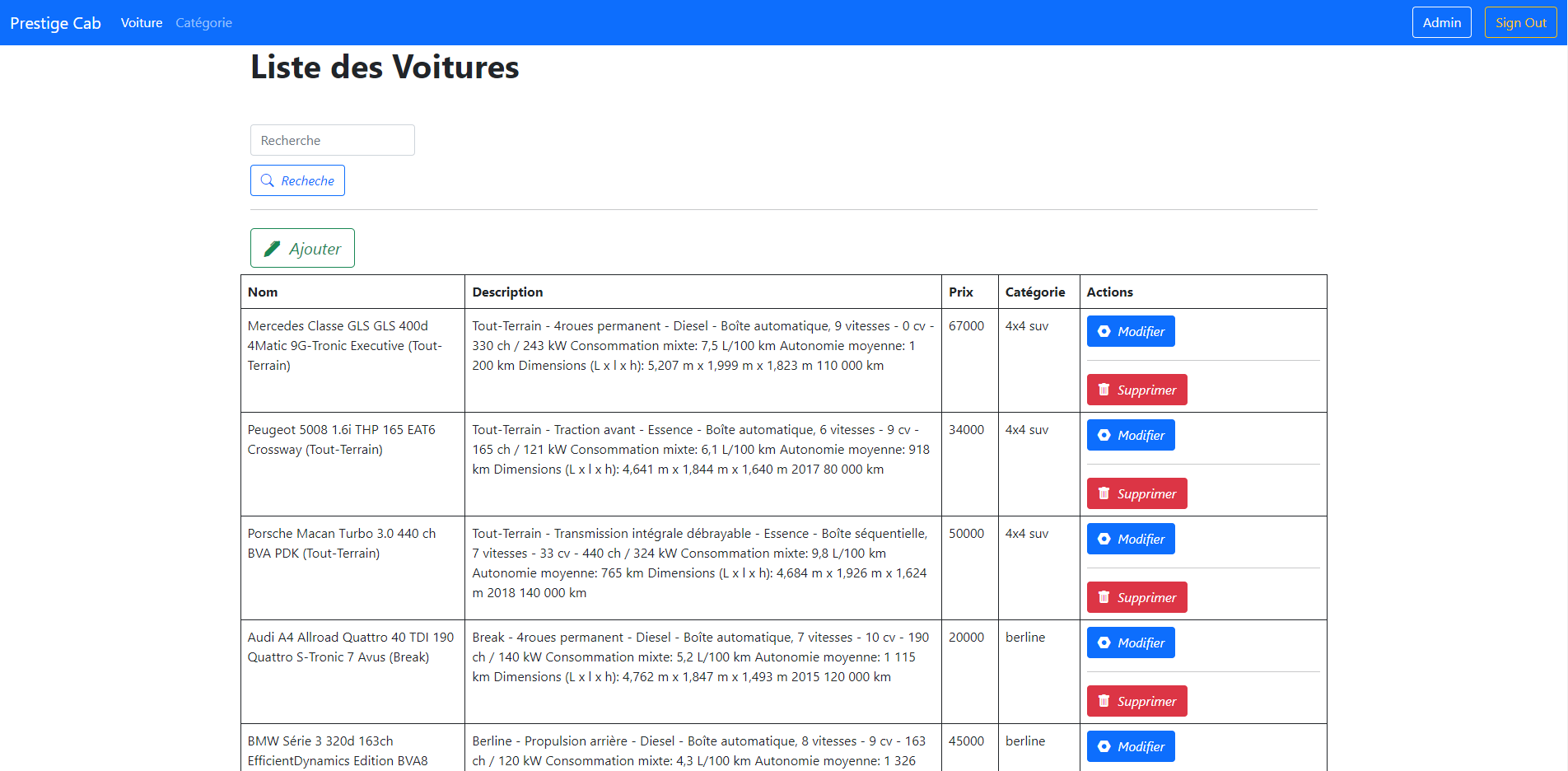Image resolution: width=1568 pixels, height=771 pixels.
Task: Click the pencil icon on the Ajouter button
Action: pos(272,249)
